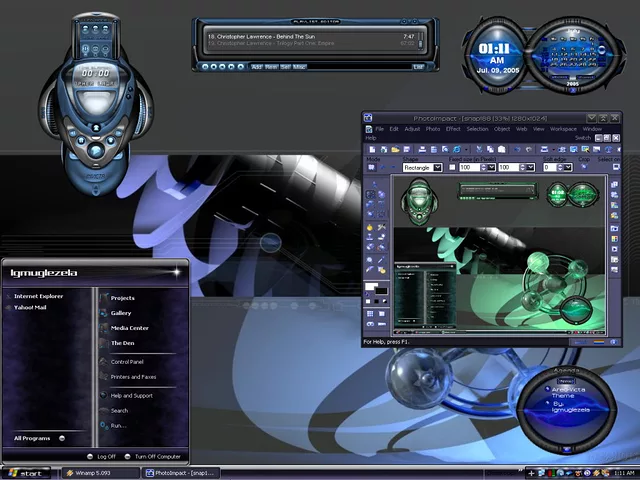Viewport: 640px width, 480px height.
Task: Select track 18 Behind The Sun in playlist
Action: [311, 36]
